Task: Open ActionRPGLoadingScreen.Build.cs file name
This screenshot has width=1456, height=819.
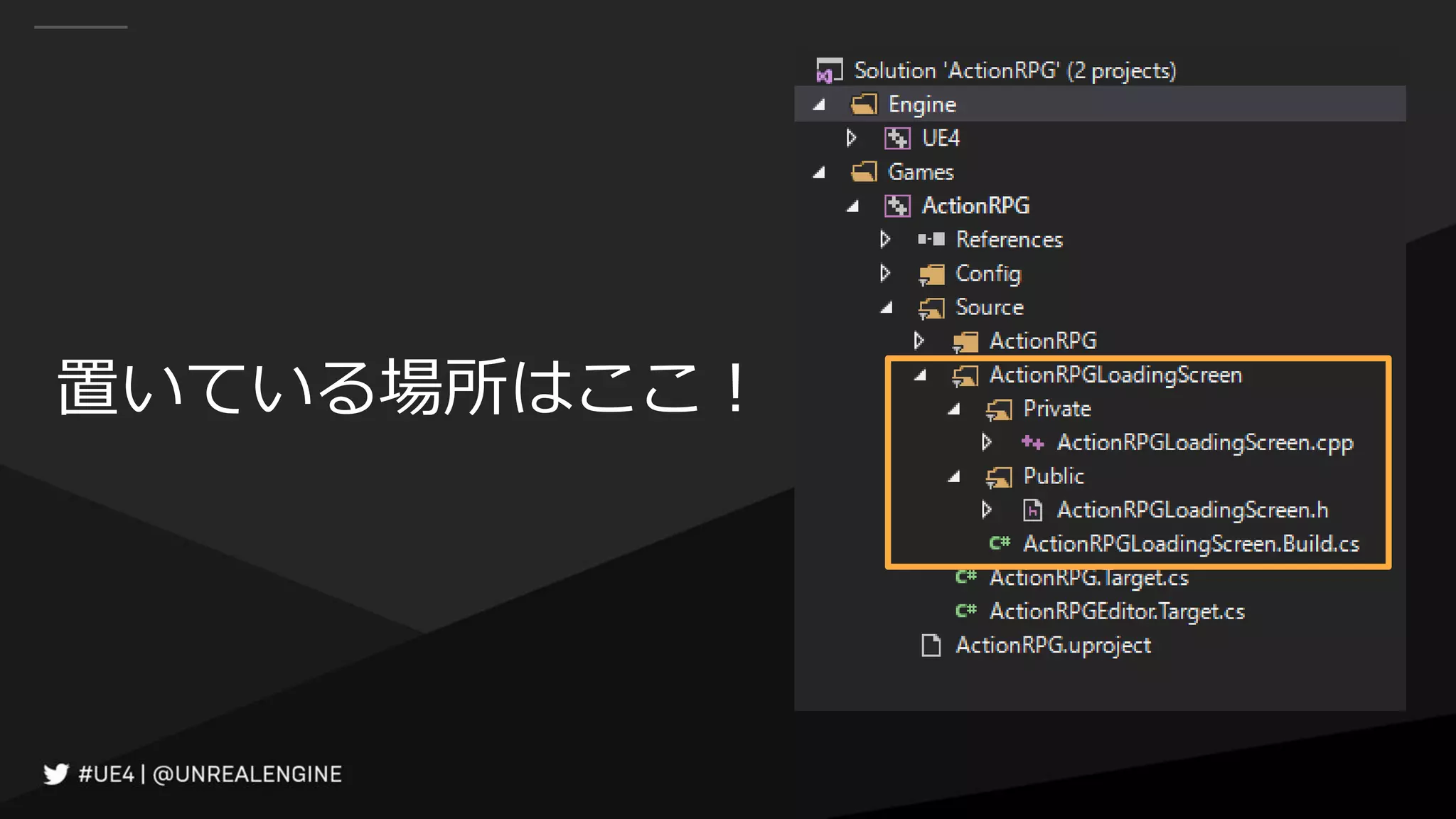Action: coord(1191,545)
